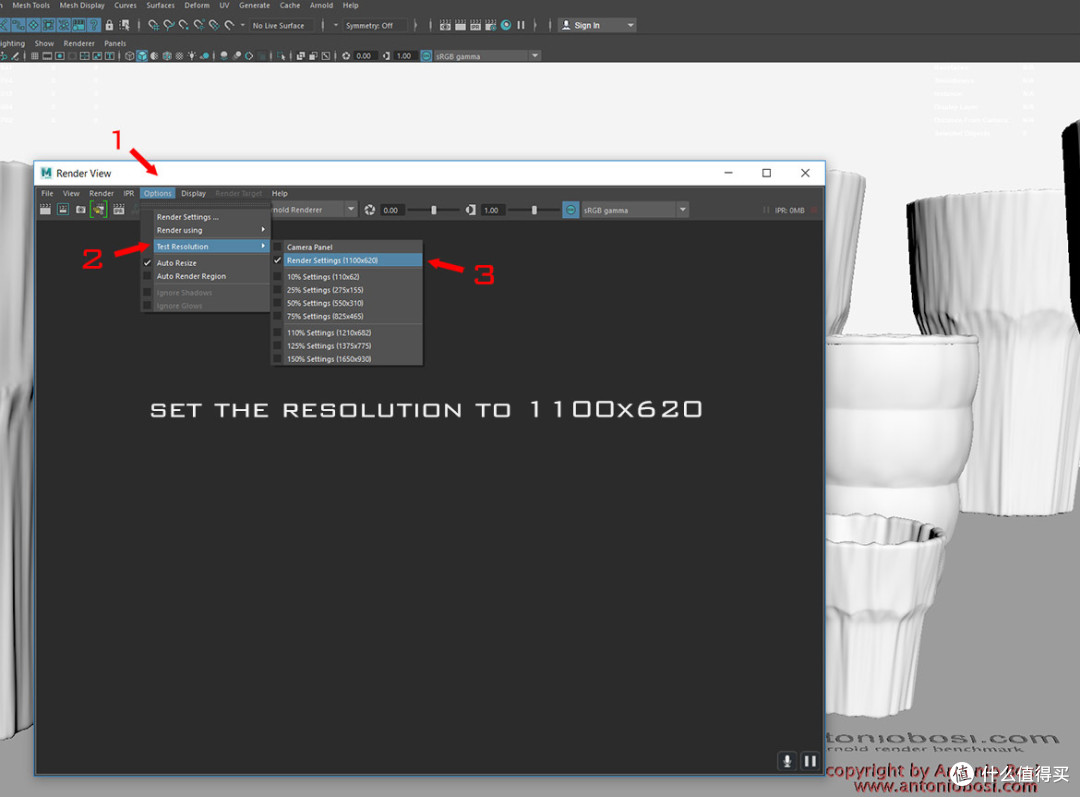Click the IPR render icon with green border
Viewport: 1080px width, 797px height.
pos(98,209)
